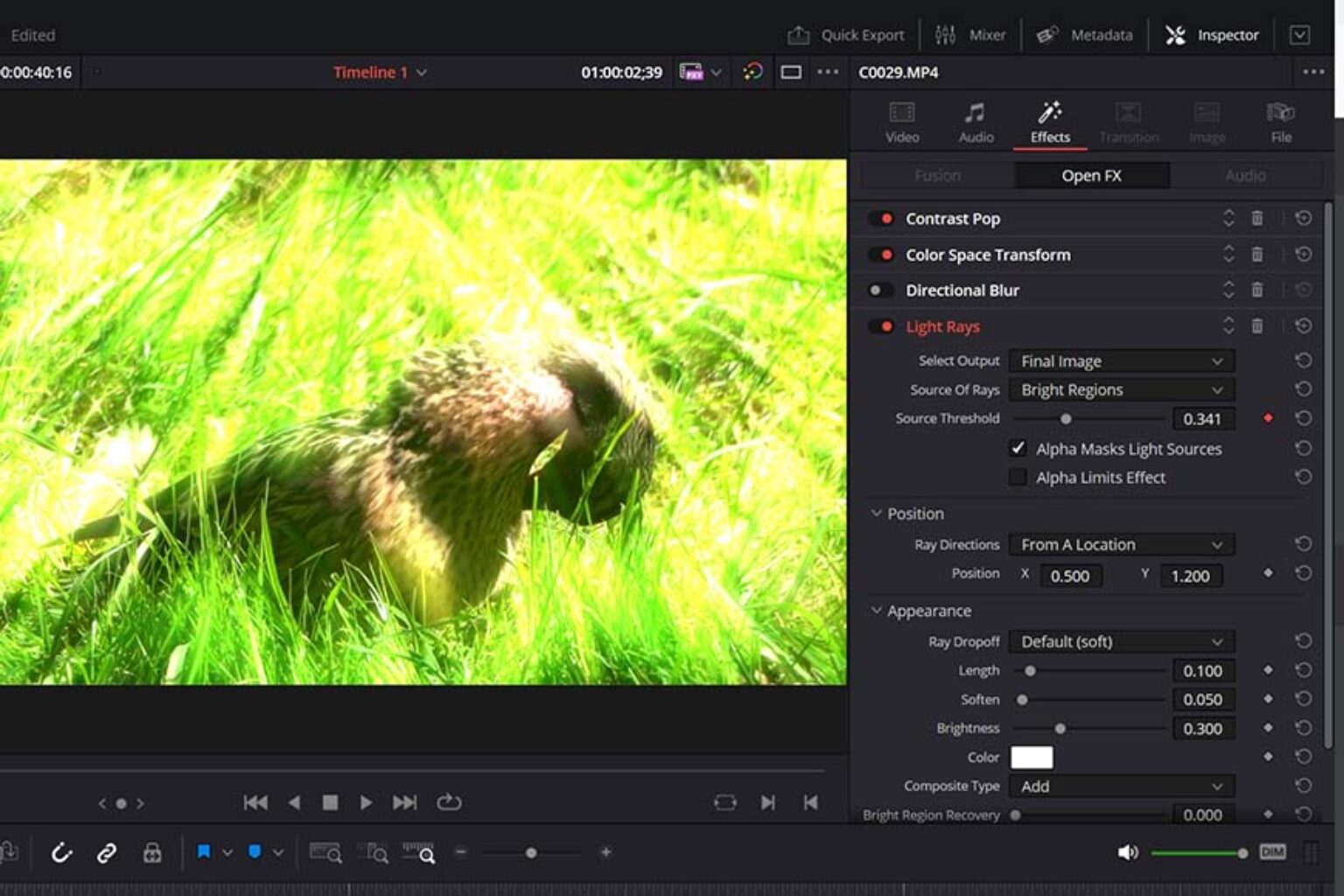Uncheck Alpha Masks Light Sources

tap(1018, 448)
